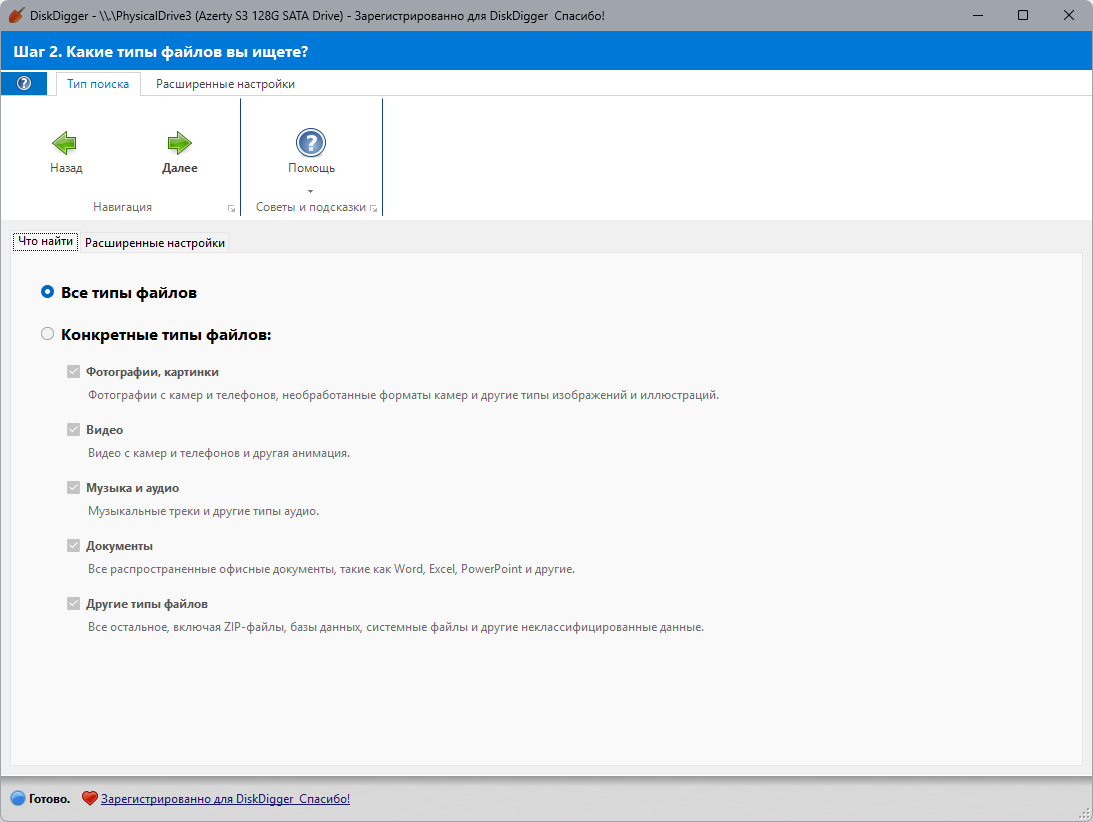The height and width of the screenshot is (822, 1093).
Task: Expand the dropdown arrow under Помощь
Action: click(311, 191)
